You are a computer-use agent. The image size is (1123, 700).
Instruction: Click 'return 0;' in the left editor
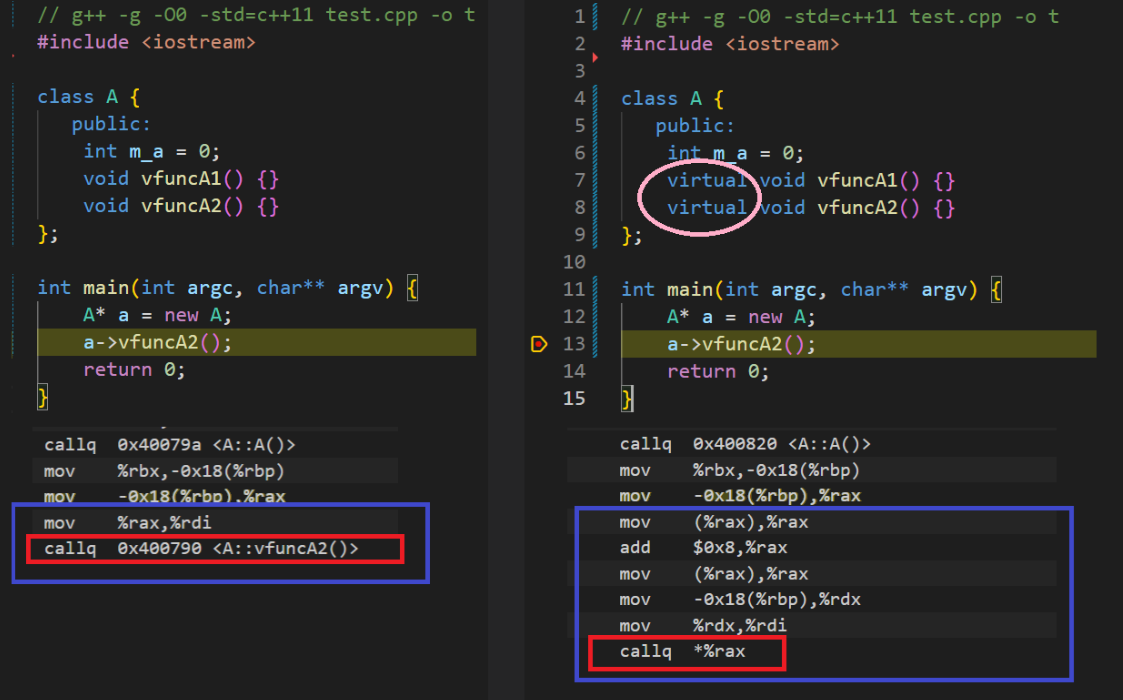134,370
